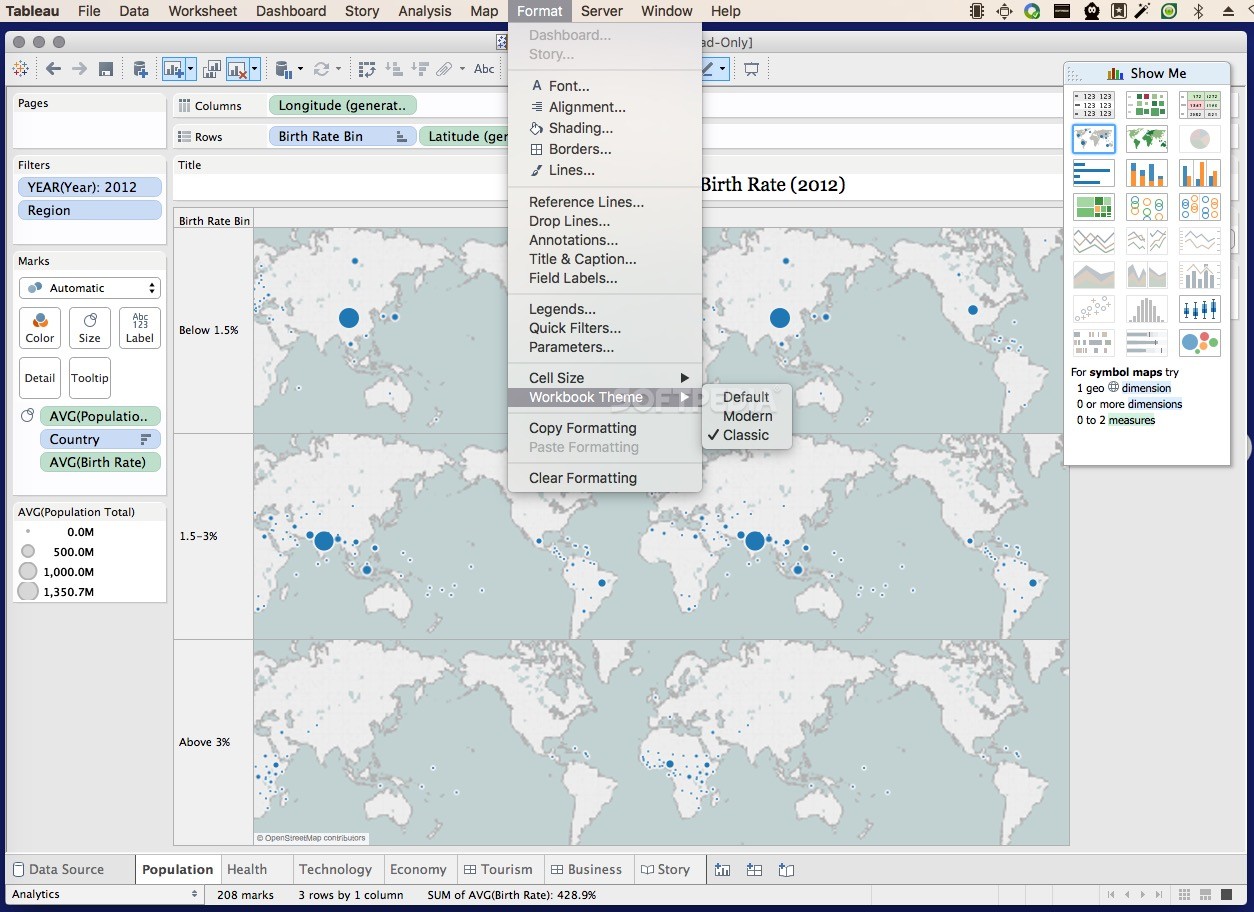Open the Marks type Automatic dropdown

(90, 288)
